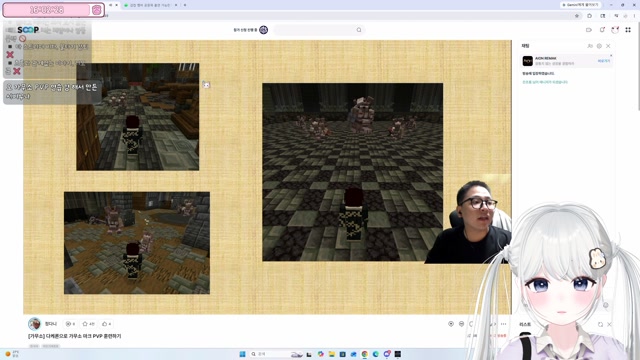
Task: Open the weather widget on taskbar
Action: [12, 354]
